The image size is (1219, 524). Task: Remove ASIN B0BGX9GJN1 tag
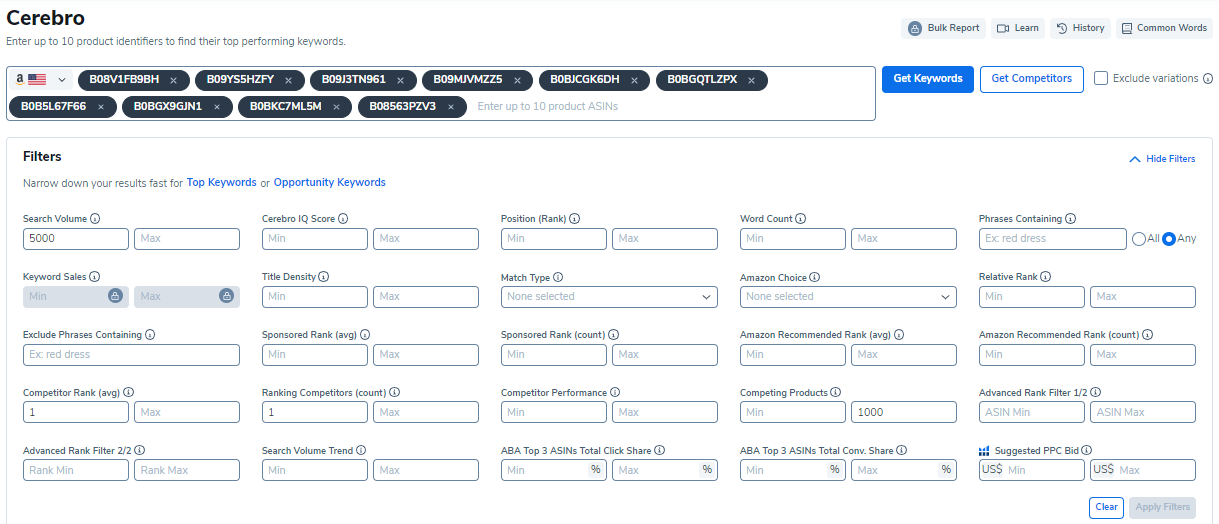pyautogui.click(x=216, y=107)
